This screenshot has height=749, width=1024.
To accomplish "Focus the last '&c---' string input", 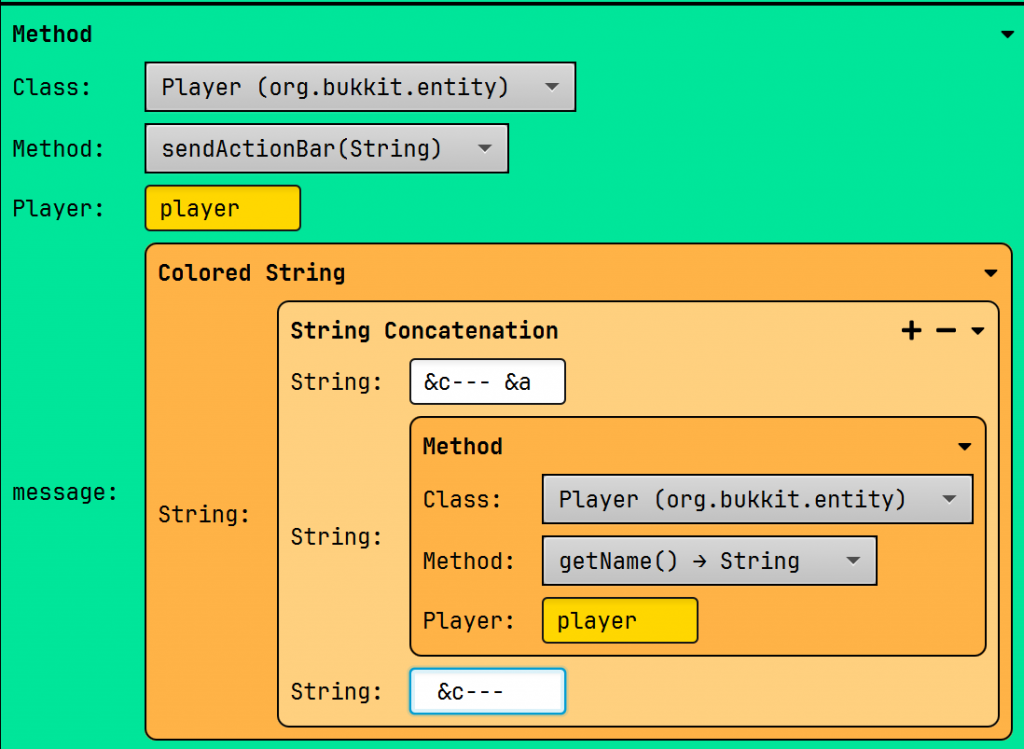I will click(487, 692).
